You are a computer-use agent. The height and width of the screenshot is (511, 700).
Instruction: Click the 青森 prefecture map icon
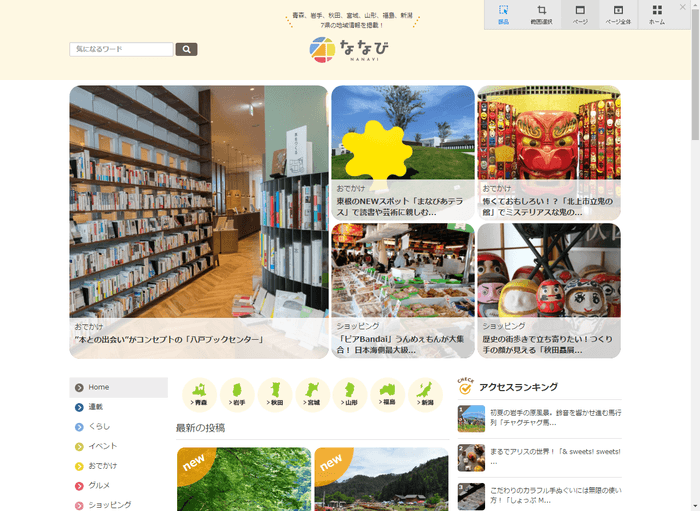click(x=201, y=394)
